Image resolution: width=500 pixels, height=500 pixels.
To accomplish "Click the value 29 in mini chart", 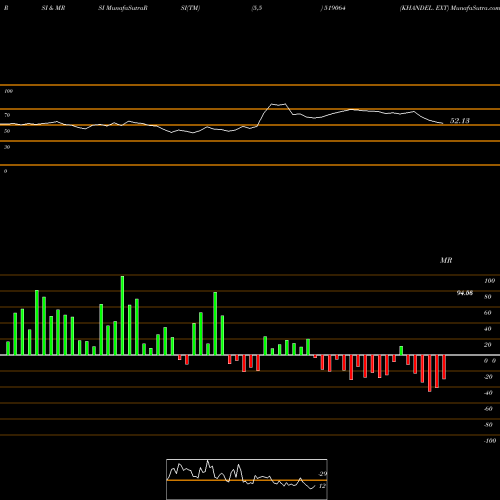I will (x=323, y=474).
